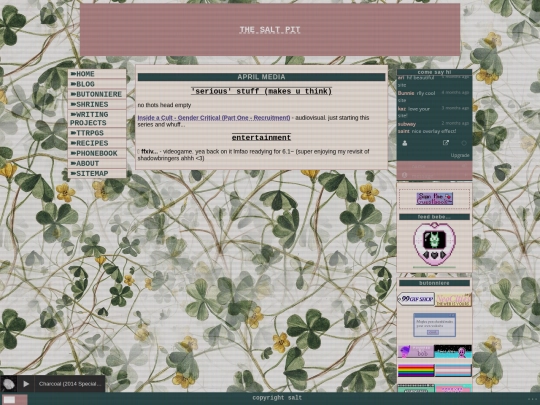
Task: Open the HOME navigation link
Action: (97, 74)
